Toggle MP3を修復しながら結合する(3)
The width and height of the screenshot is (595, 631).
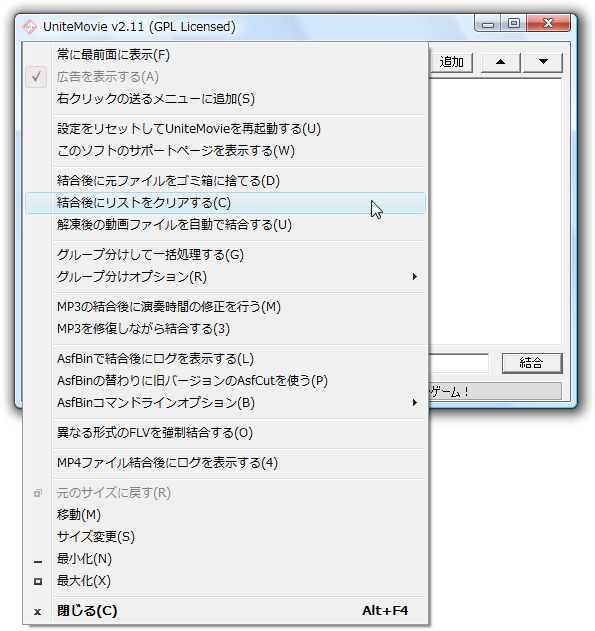point(225,329)
